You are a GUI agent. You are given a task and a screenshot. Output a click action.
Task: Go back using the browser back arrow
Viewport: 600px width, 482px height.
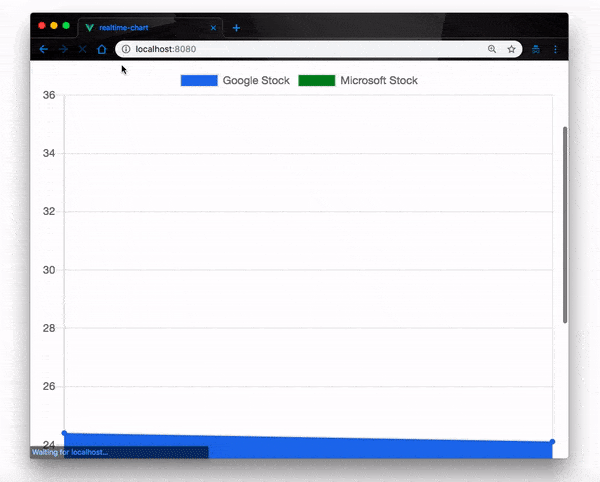pyautogui.click(x=44, y=49)
